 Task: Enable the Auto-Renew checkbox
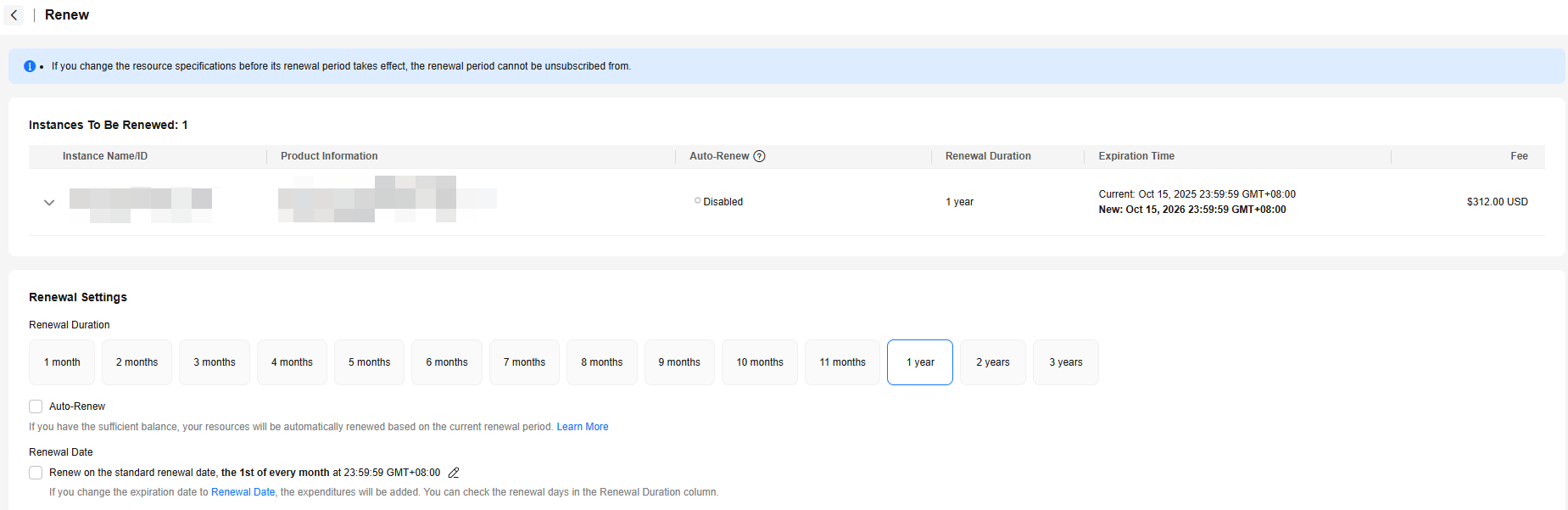[x=36, y=406]
